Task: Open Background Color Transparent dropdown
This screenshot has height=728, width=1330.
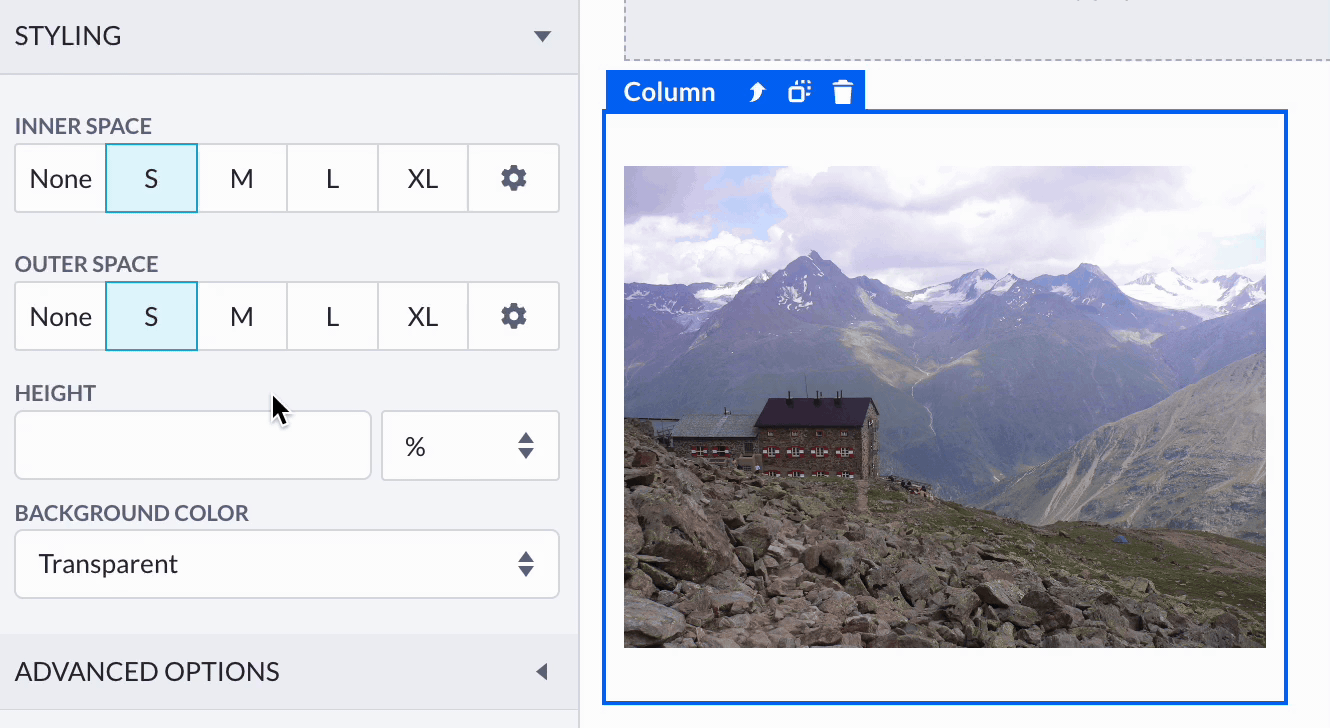Action: 287,564
